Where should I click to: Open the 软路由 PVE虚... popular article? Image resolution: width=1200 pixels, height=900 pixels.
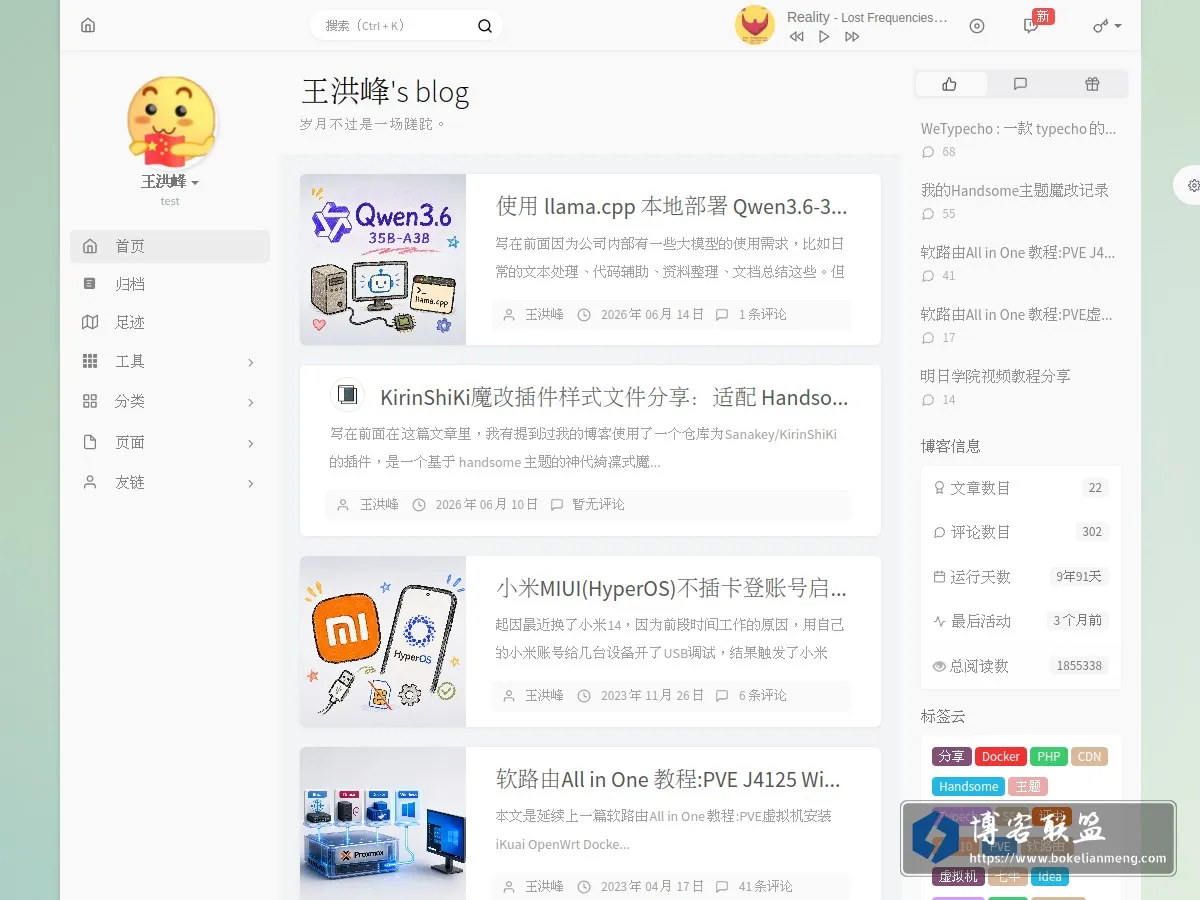click(1016, 314)
